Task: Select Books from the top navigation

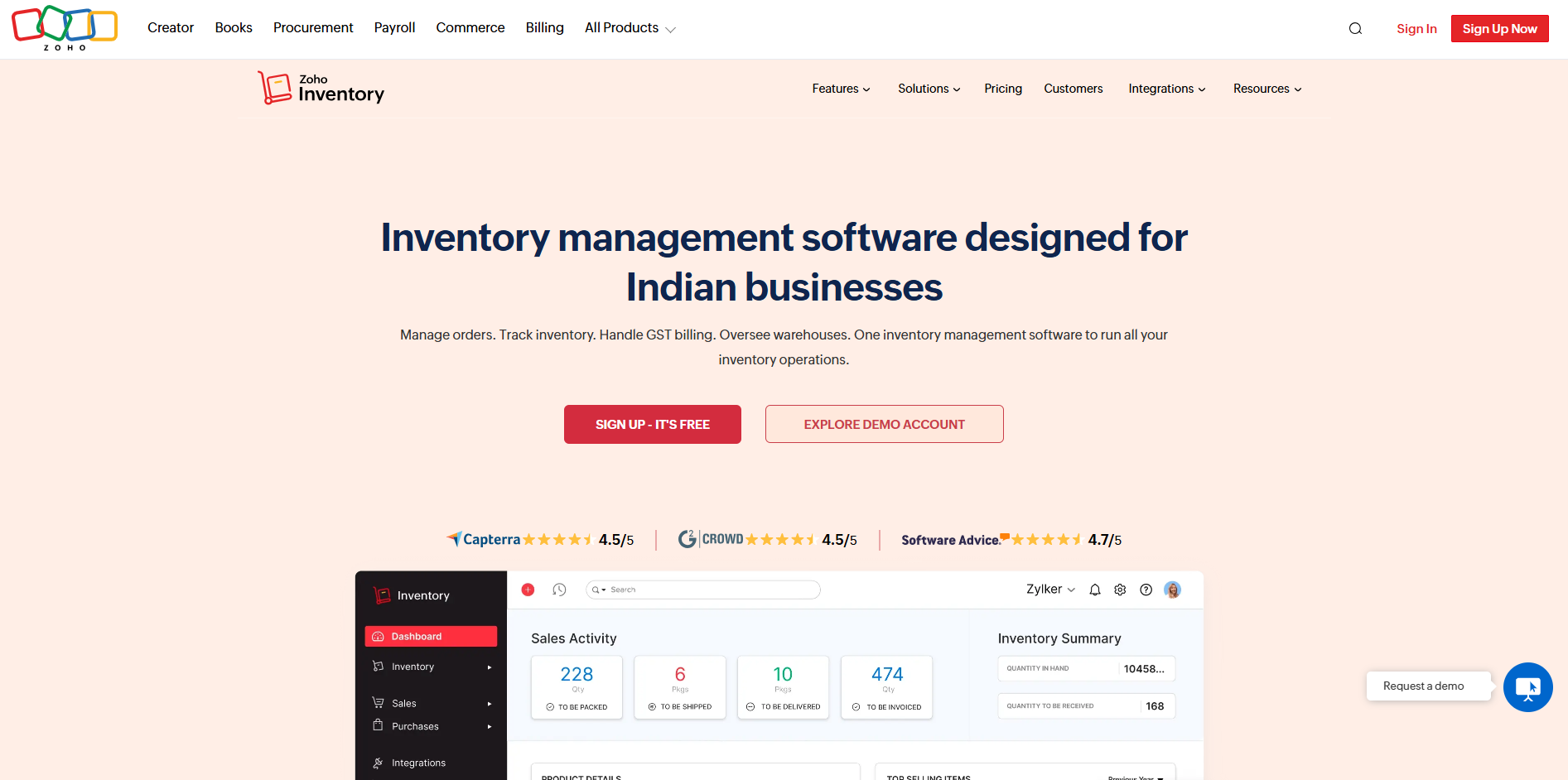Action: click(233, 27)
